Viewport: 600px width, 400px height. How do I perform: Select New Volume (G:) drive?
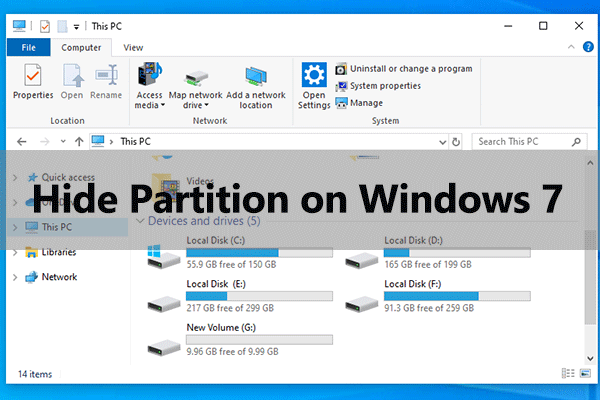pyautogui.click(x=240, y=340)
